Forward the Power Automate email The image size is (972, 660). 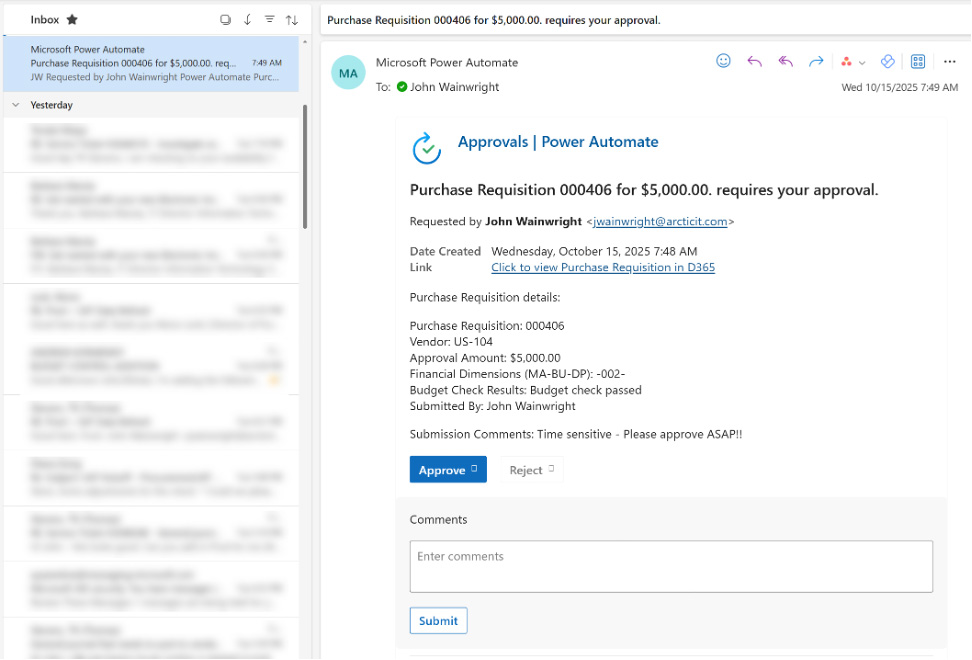pos(816,61)
